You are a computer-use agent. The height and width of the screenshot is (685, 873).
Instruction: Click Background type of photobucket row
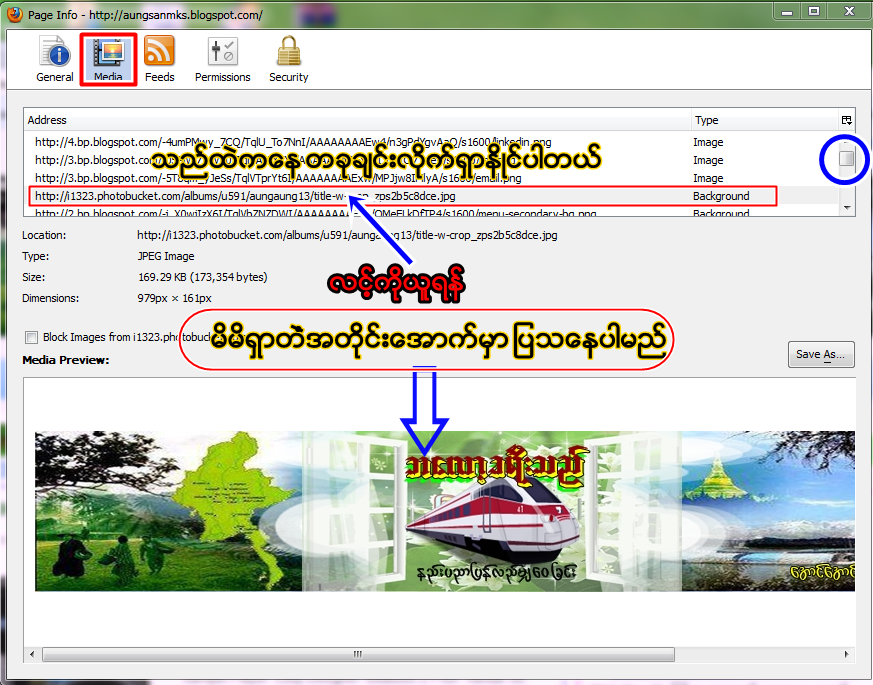tap(721, 196)
